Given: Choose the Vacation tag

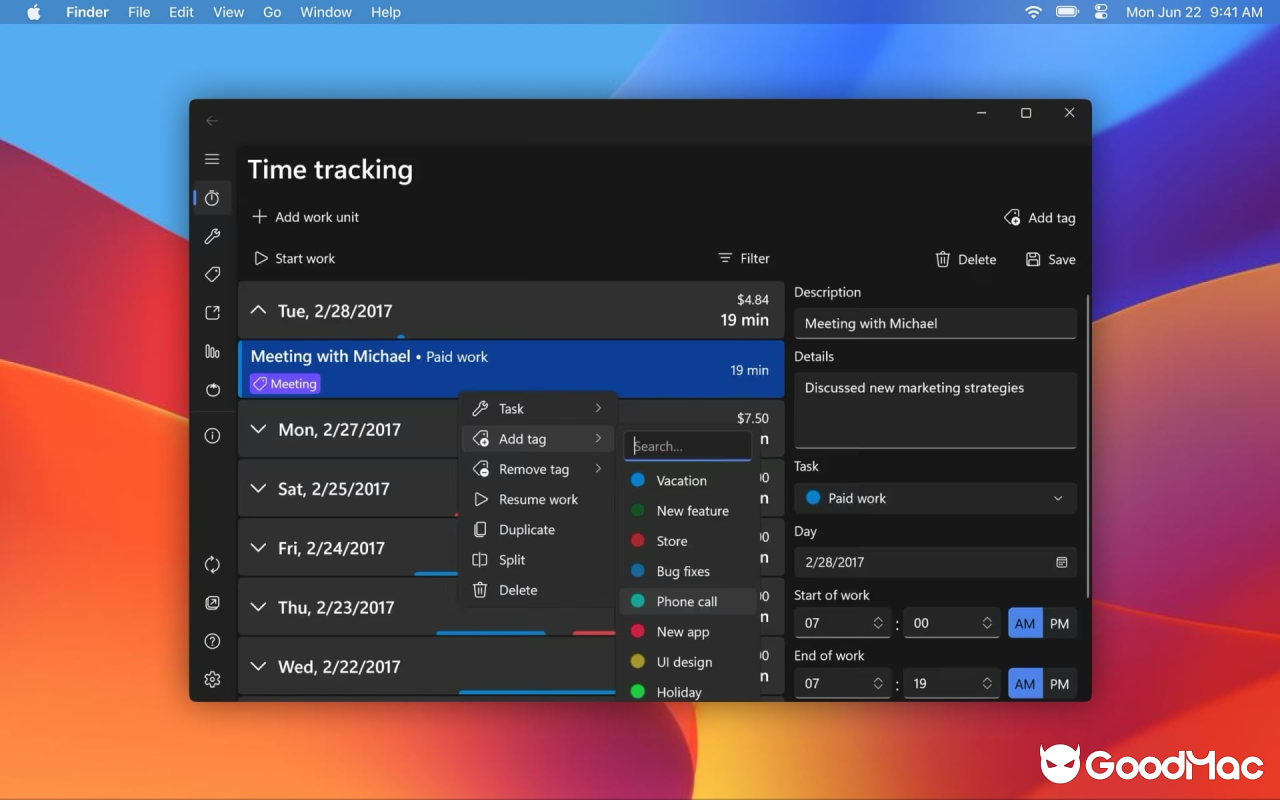Looking at the screenshot, I should coord(688,481).
